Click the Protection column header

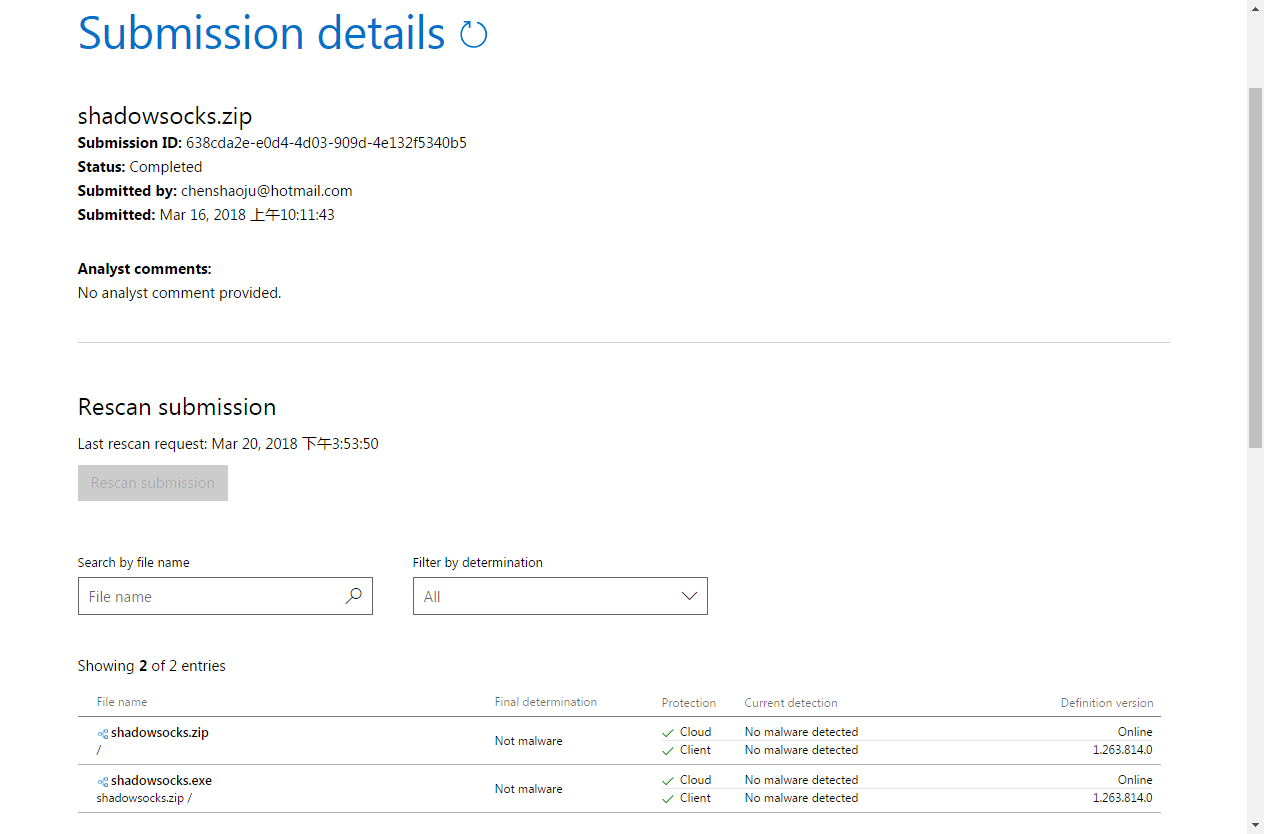689,702
